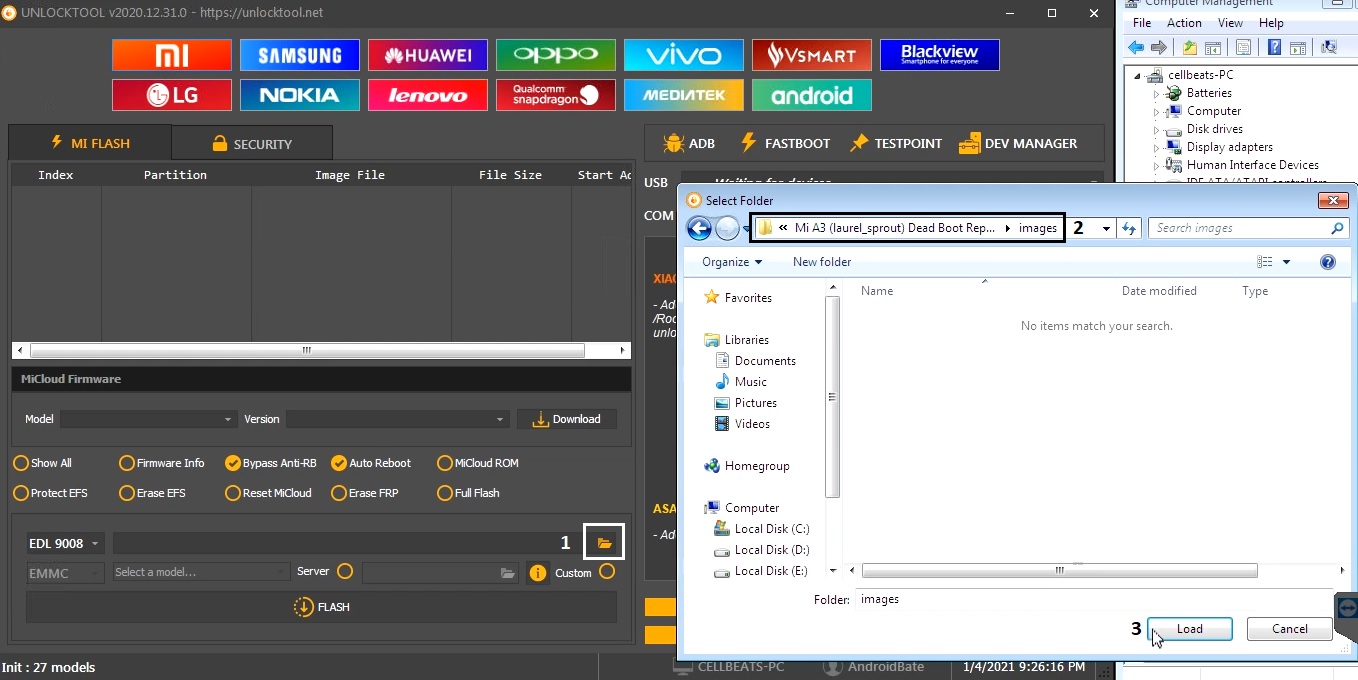
Task: Click the Load button
Action: (1190, 629)
